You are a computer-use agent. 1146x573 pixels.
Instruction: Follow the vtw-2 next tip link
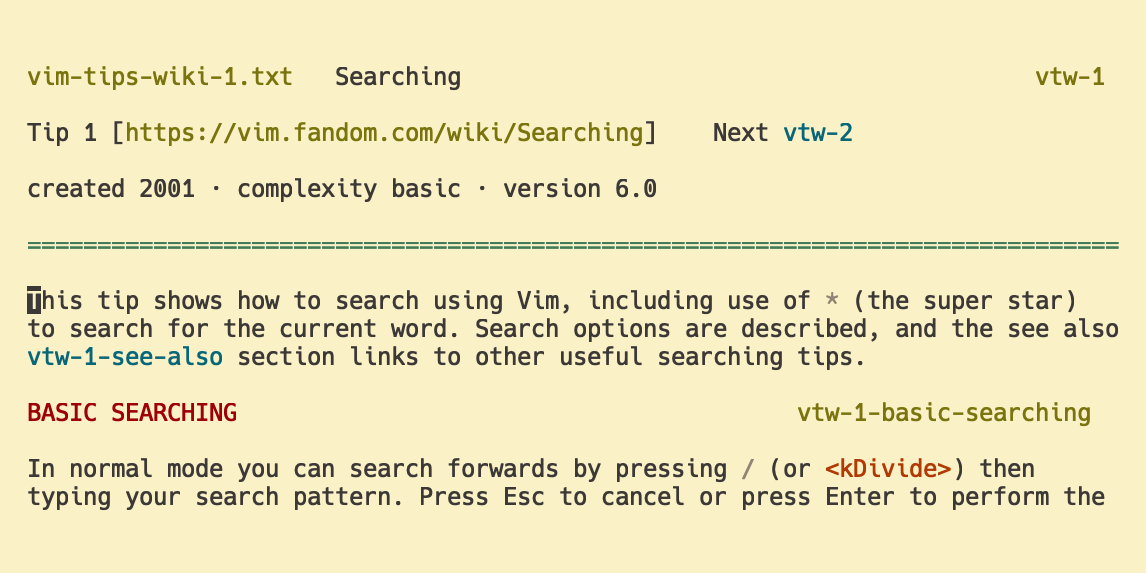pos(818,133)
